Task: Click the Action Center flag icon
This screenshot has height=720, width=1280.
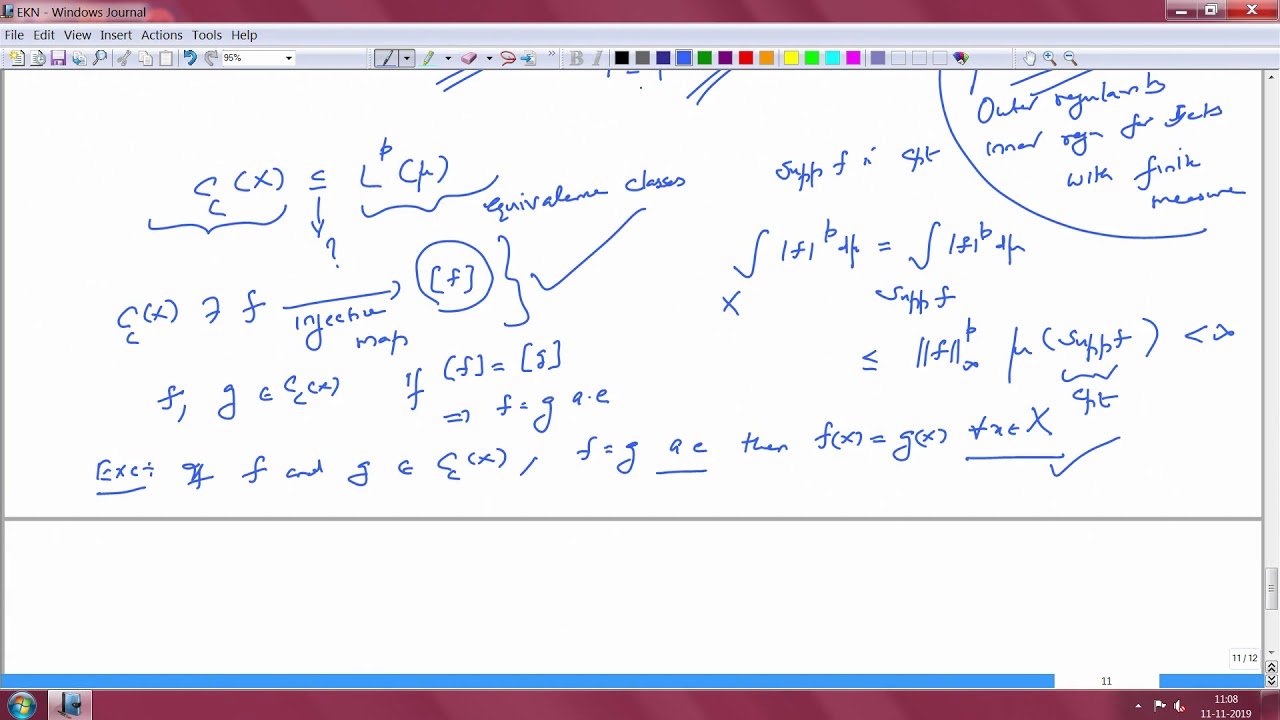Action: pyautogui.click(x=1160, y=706)
